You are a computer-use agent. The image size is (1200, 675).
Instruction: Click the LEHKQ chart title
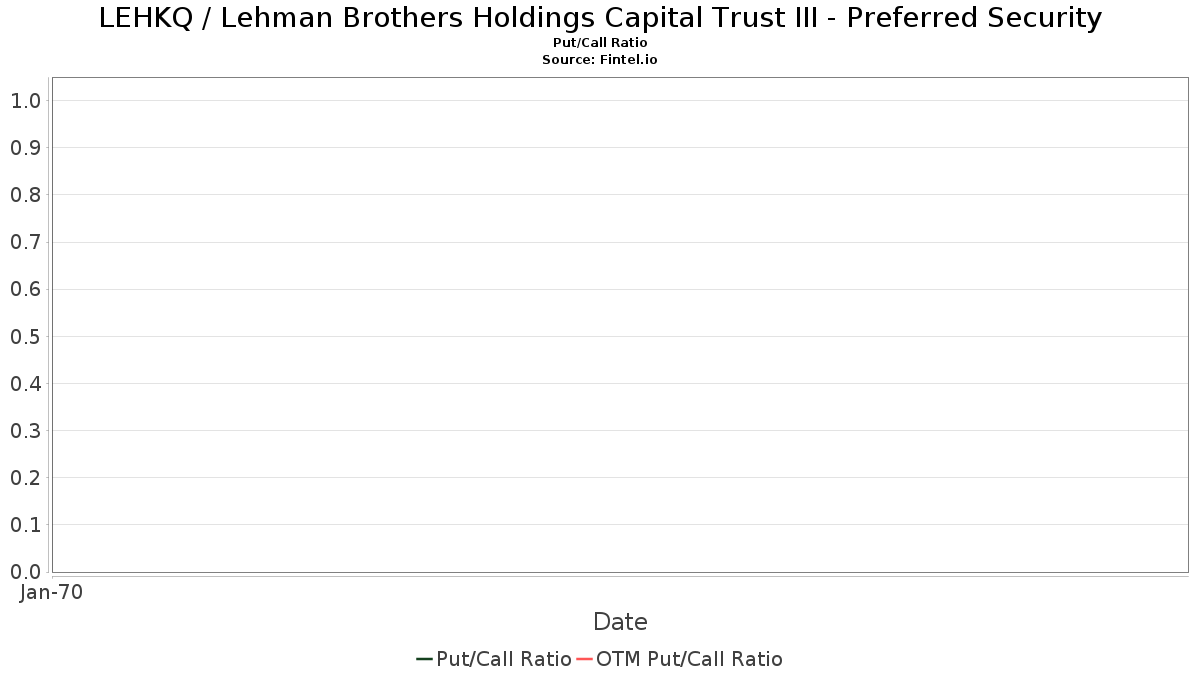tap(600, 18)
